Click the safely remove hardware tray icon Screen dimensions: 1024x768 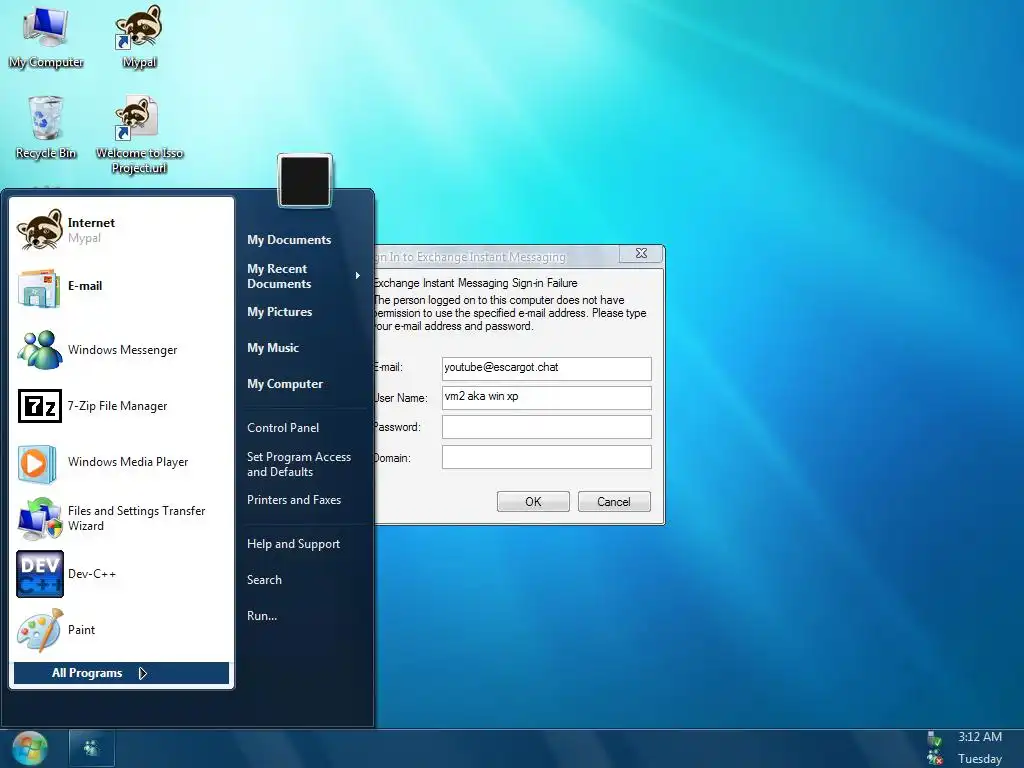tap(935, 739)
